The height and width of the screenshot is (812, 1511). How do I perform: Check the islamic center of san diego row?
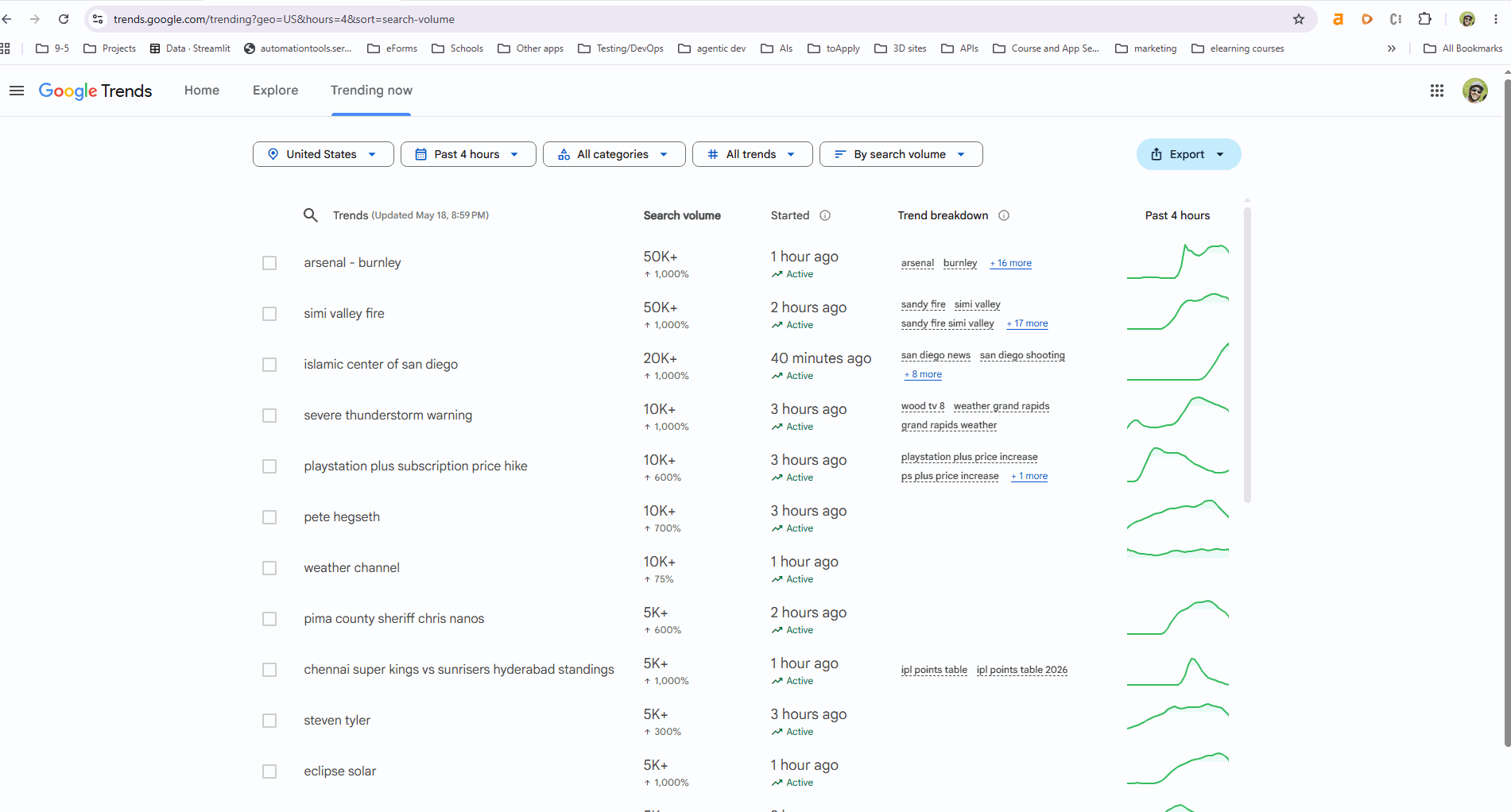[x=269, y=365]
